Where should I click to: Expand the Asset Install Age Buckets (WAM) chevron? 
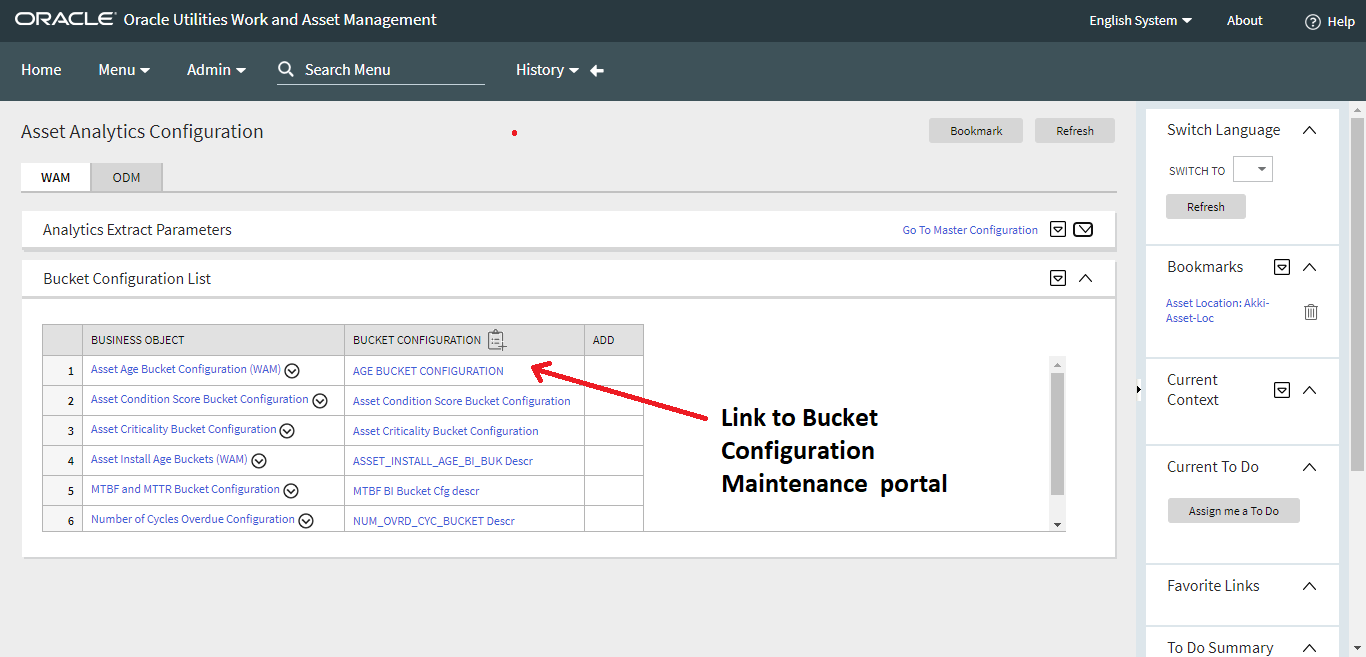(258, 460)
